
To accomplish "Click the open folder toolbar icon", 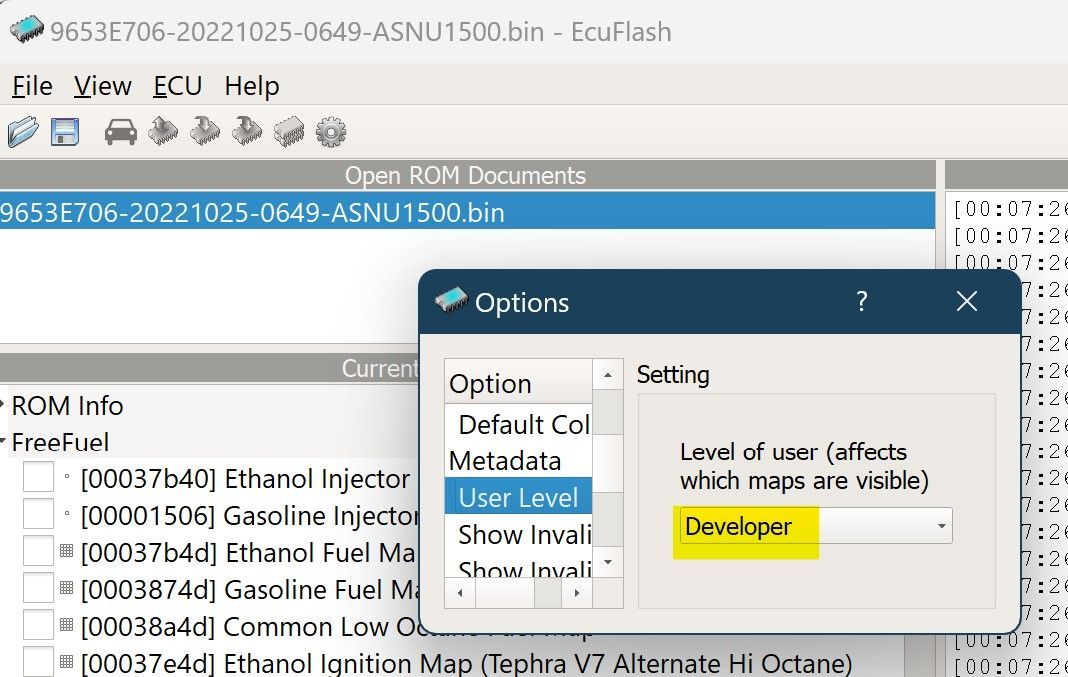I will 22,132.
